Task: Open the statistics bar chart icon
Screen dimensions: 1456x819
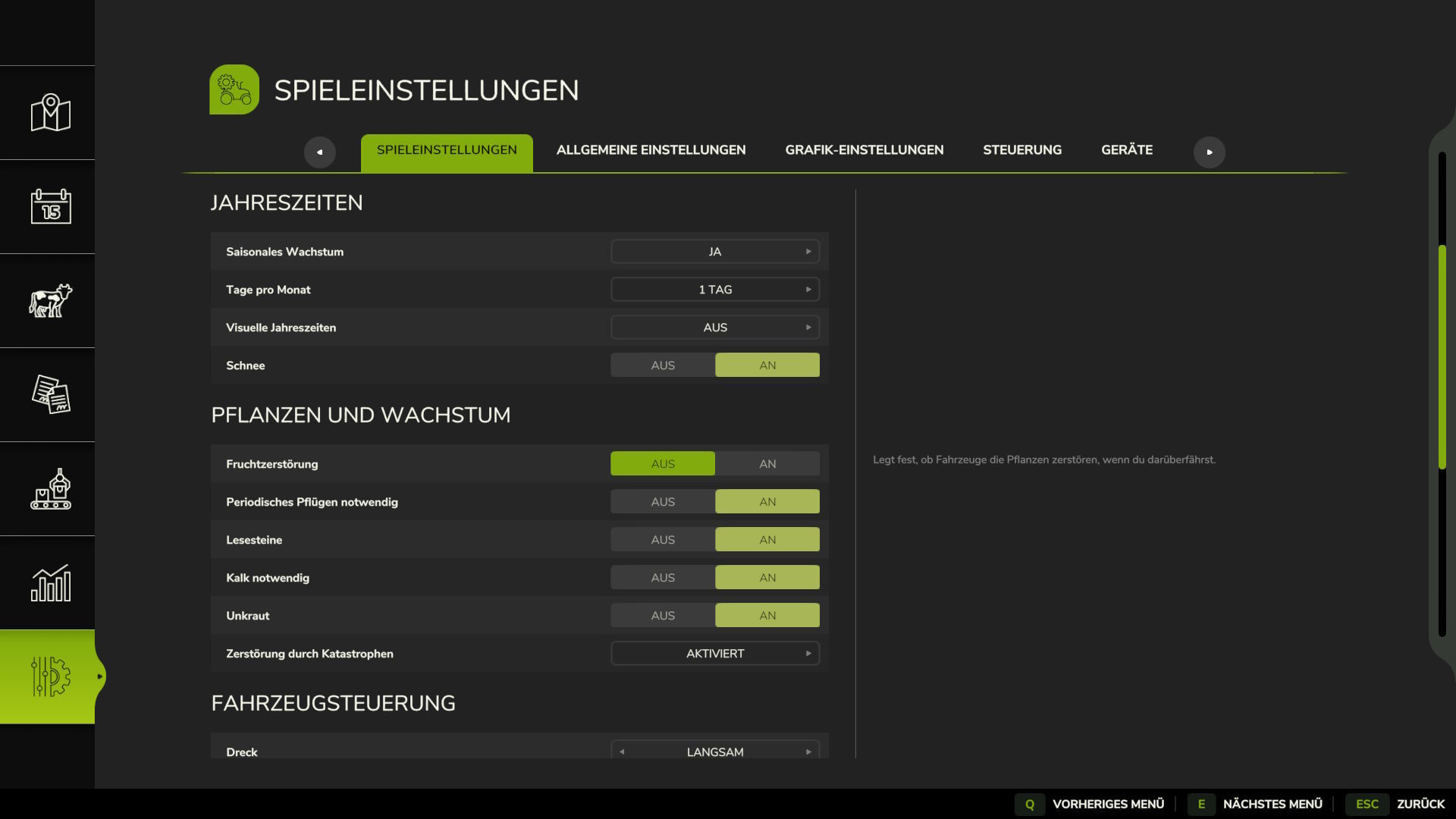Action: pos(50,582)
